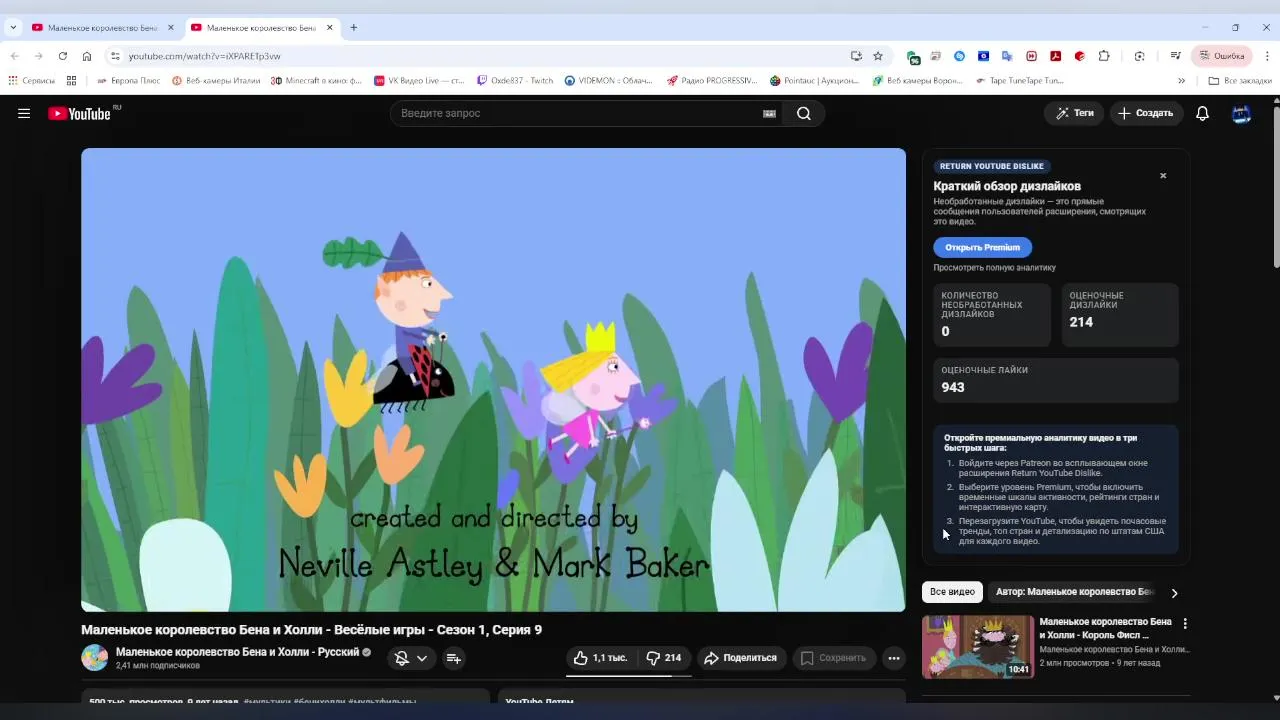Open Европа Плюс bookmark

(x=128, y=81)
